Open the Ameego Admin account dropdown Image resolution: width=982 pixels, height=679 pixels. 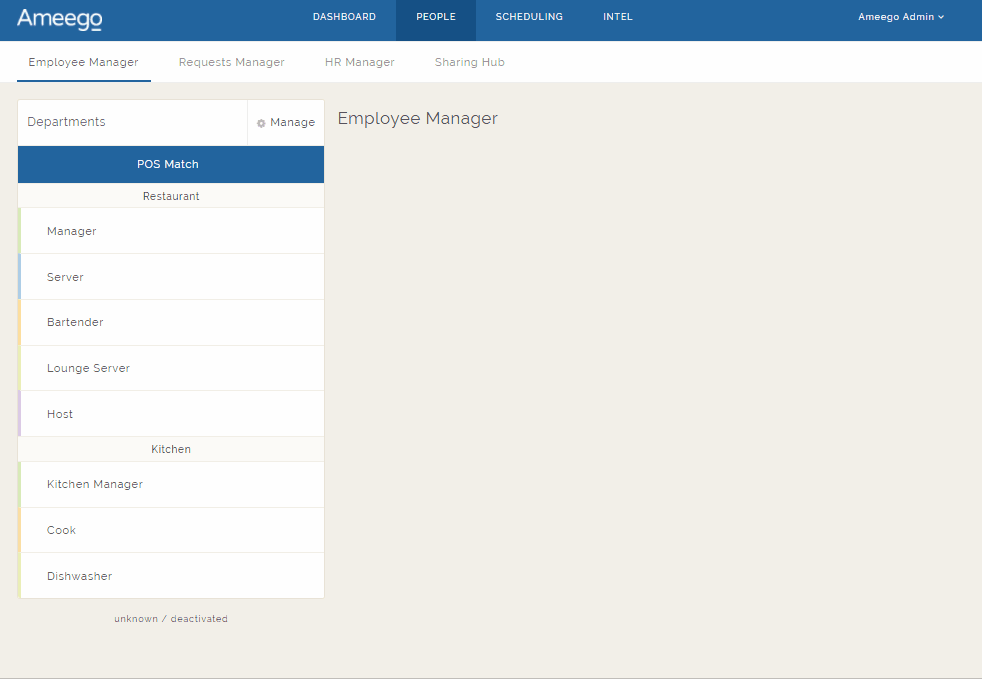(899, 16)
